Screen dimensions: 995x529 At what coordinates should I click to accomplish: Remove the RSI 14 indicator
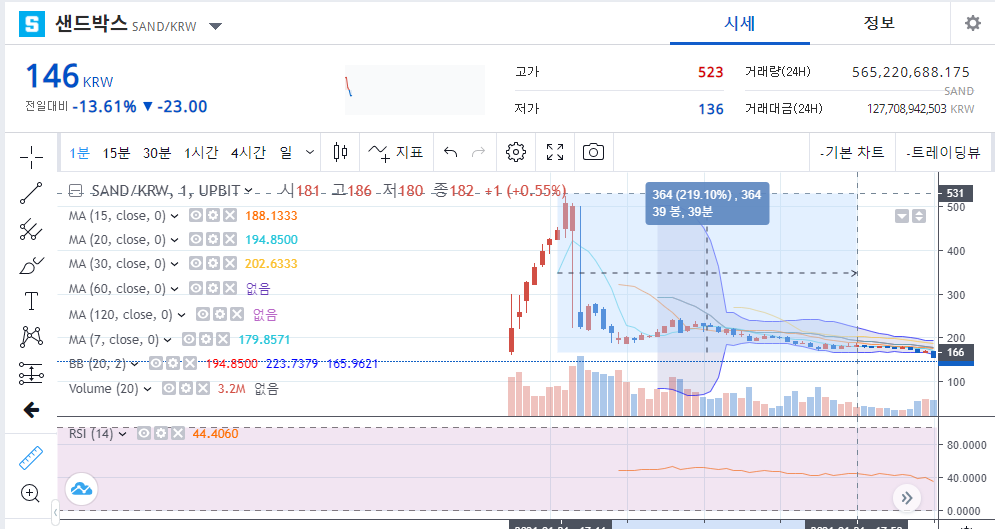178,433
